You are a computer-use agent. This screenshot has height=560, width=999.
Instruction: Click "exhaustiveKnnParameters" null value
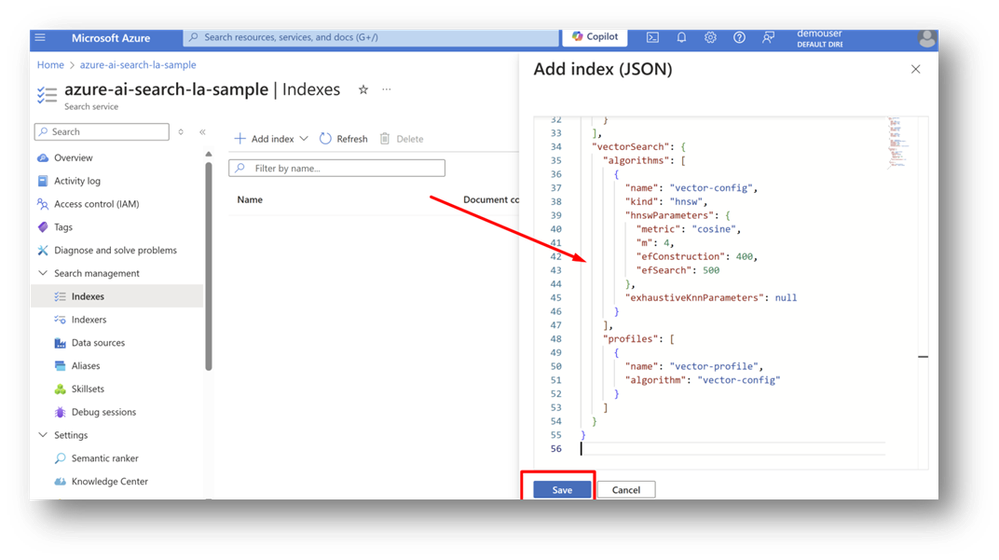click(x=786, y=298)
